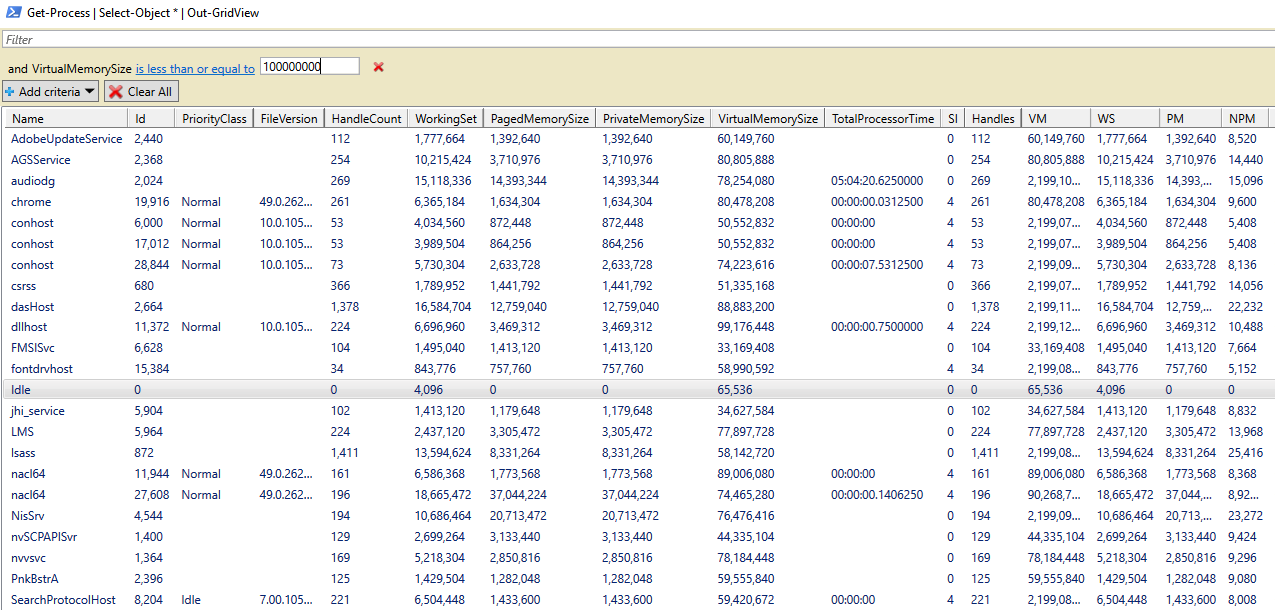Sort by the NPM column header
1275x610 pixels.
pos(1242,118)
